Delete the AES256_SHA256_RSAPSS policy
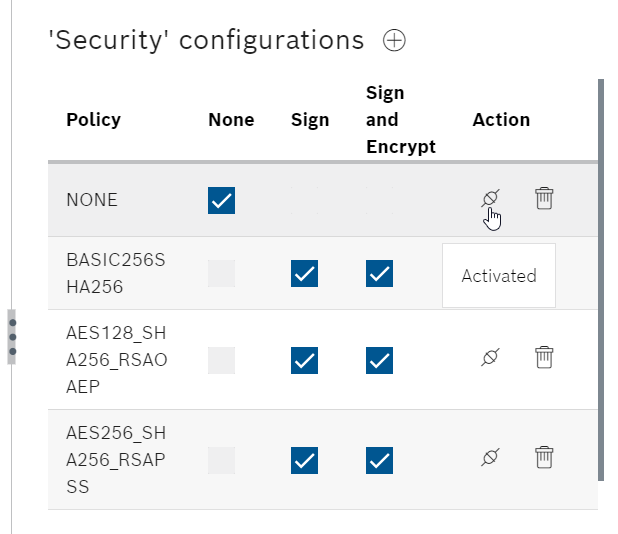Viewport: 618px width, 534px height. click(x=544, y=457)
